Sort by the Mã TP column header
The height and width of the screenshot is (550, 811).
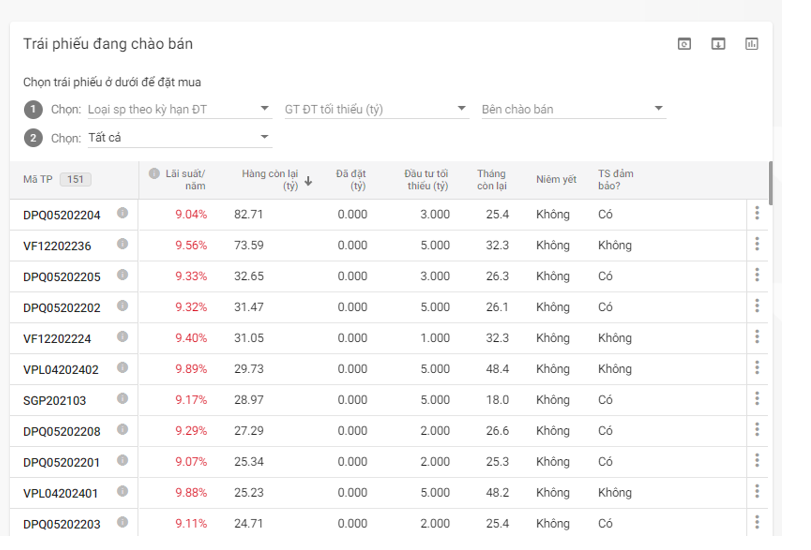coord(38,180)
